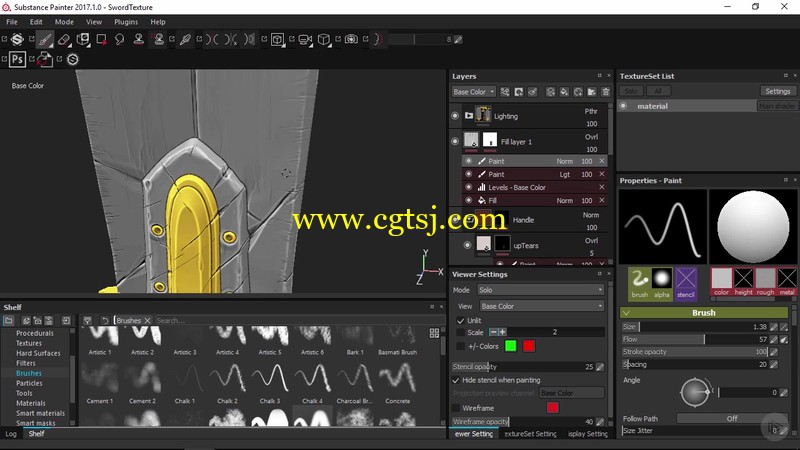Open the Follow Path Off dropdown
Screen dimensions: 800x450
tap(732, 418)
